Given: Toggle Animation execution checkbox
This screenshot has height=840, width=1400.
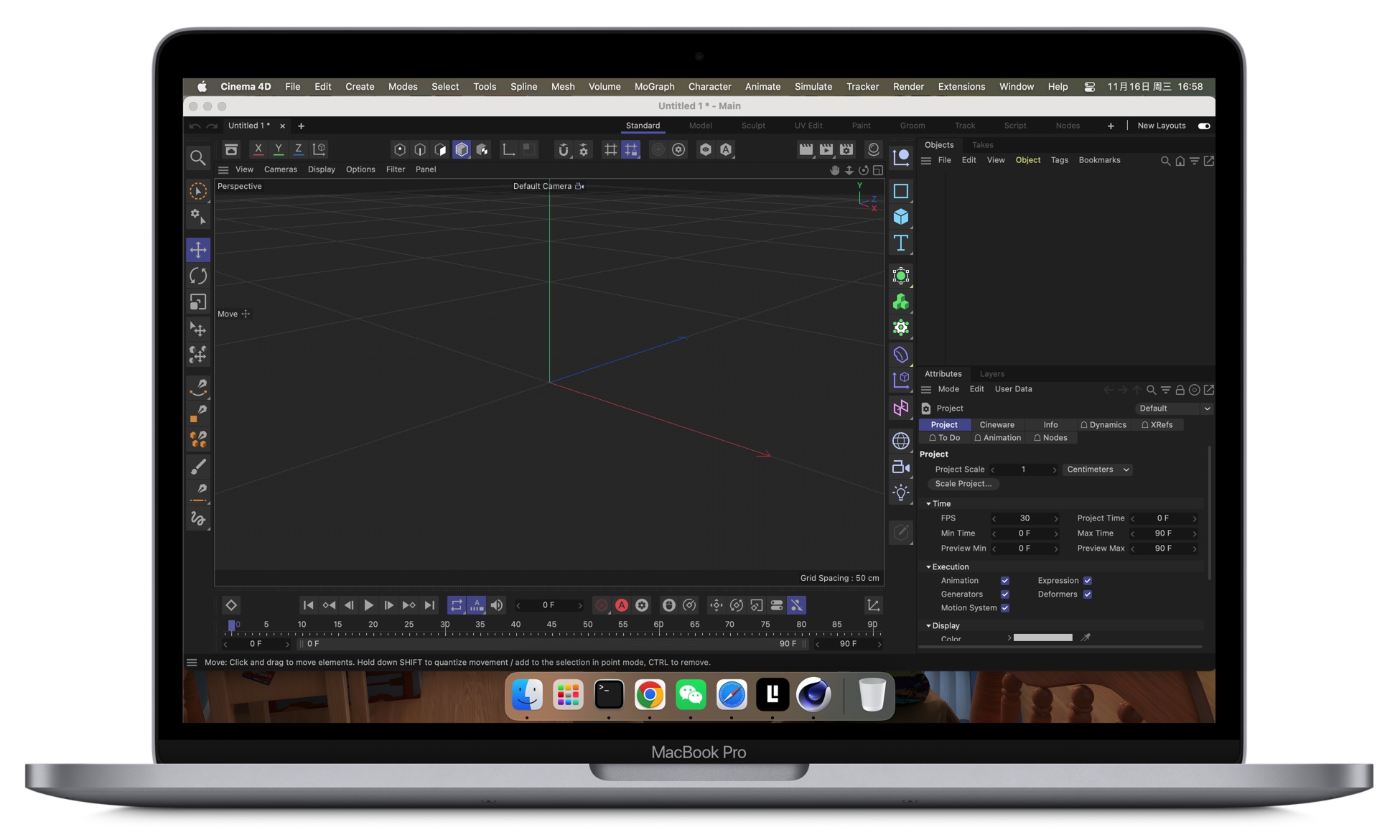Looking at the screenshot, I should 1004,580.
